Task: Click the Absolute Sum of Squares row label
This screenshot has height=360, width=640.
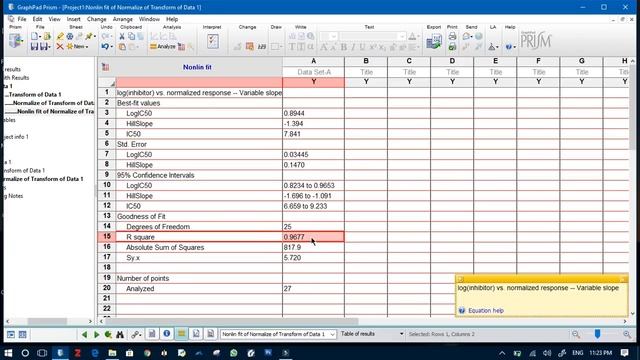Action: pos(165,247)
